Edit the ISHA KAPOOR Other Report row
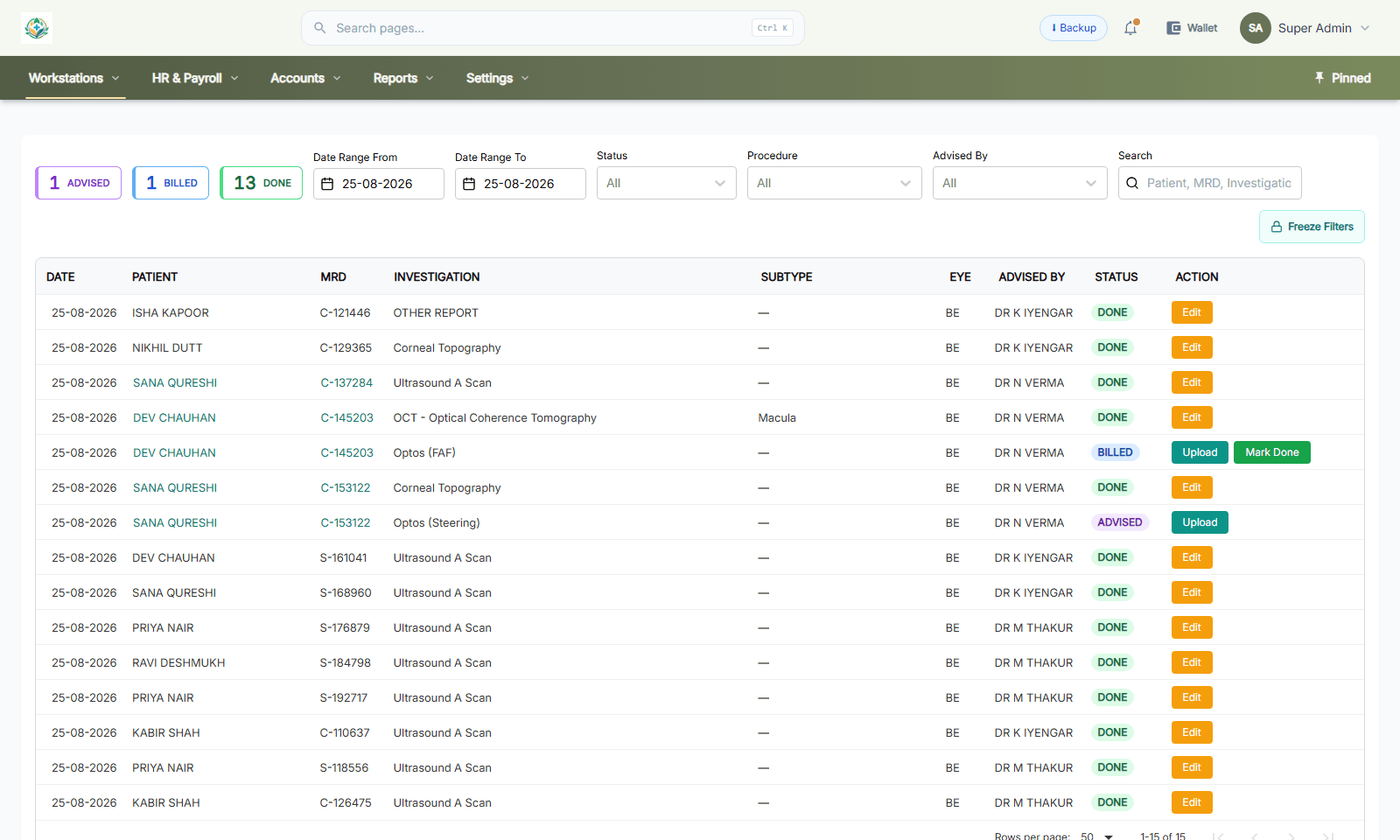Screen dimensions: 1400x840 (1192, 312)
